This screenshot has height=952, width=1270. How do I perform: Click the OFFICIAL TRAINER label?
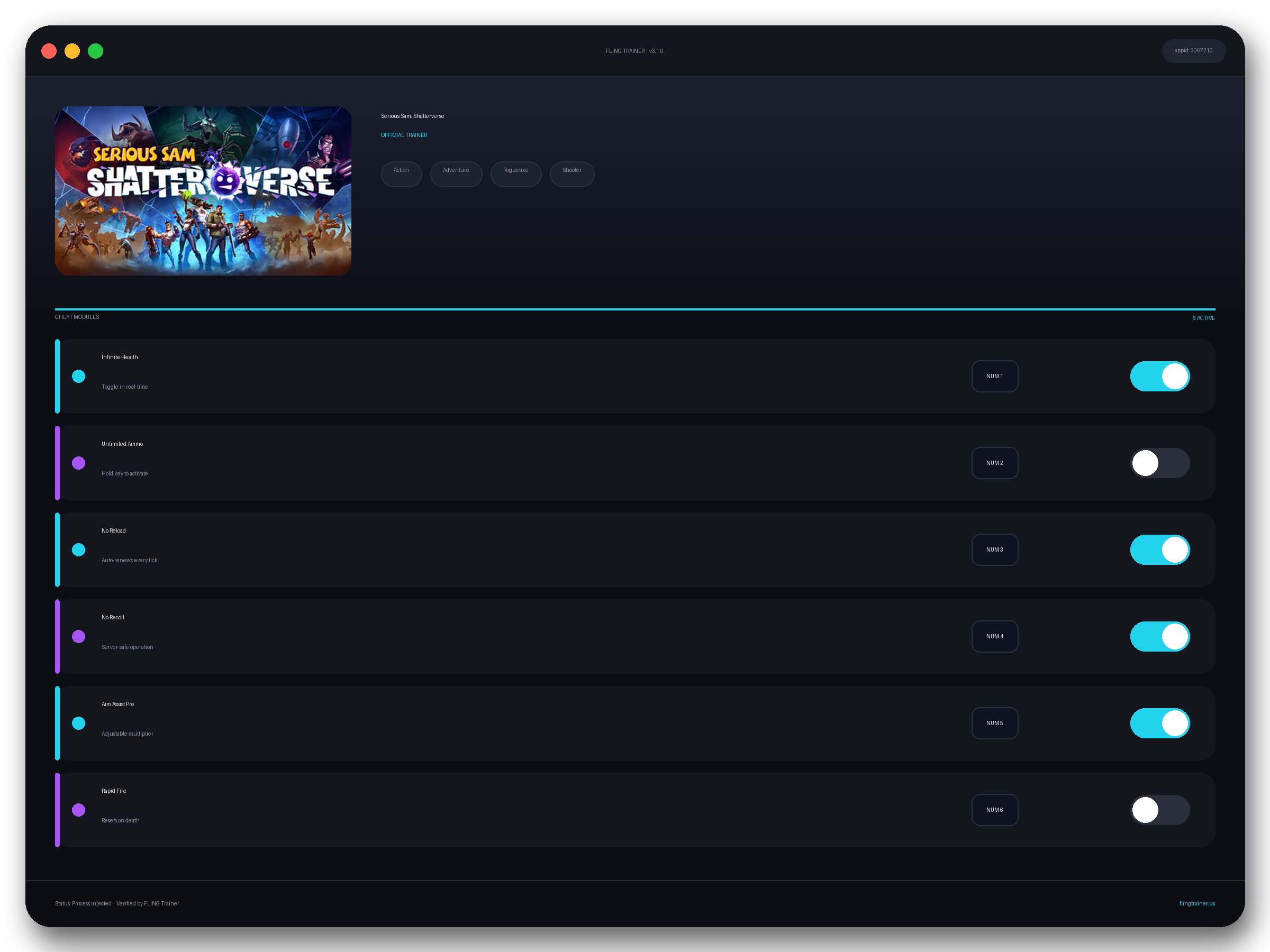[404, 135]
